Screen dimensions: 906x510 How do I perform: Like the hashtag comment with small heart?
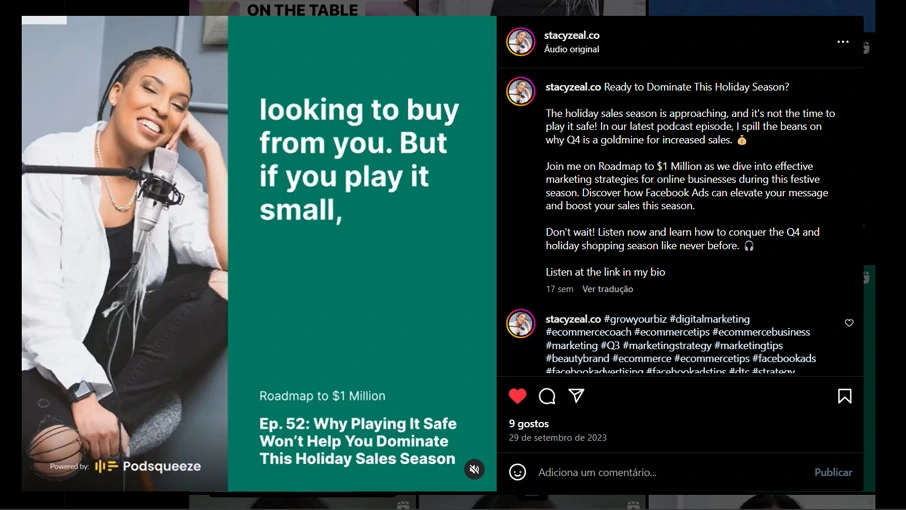tap(849, 323)
